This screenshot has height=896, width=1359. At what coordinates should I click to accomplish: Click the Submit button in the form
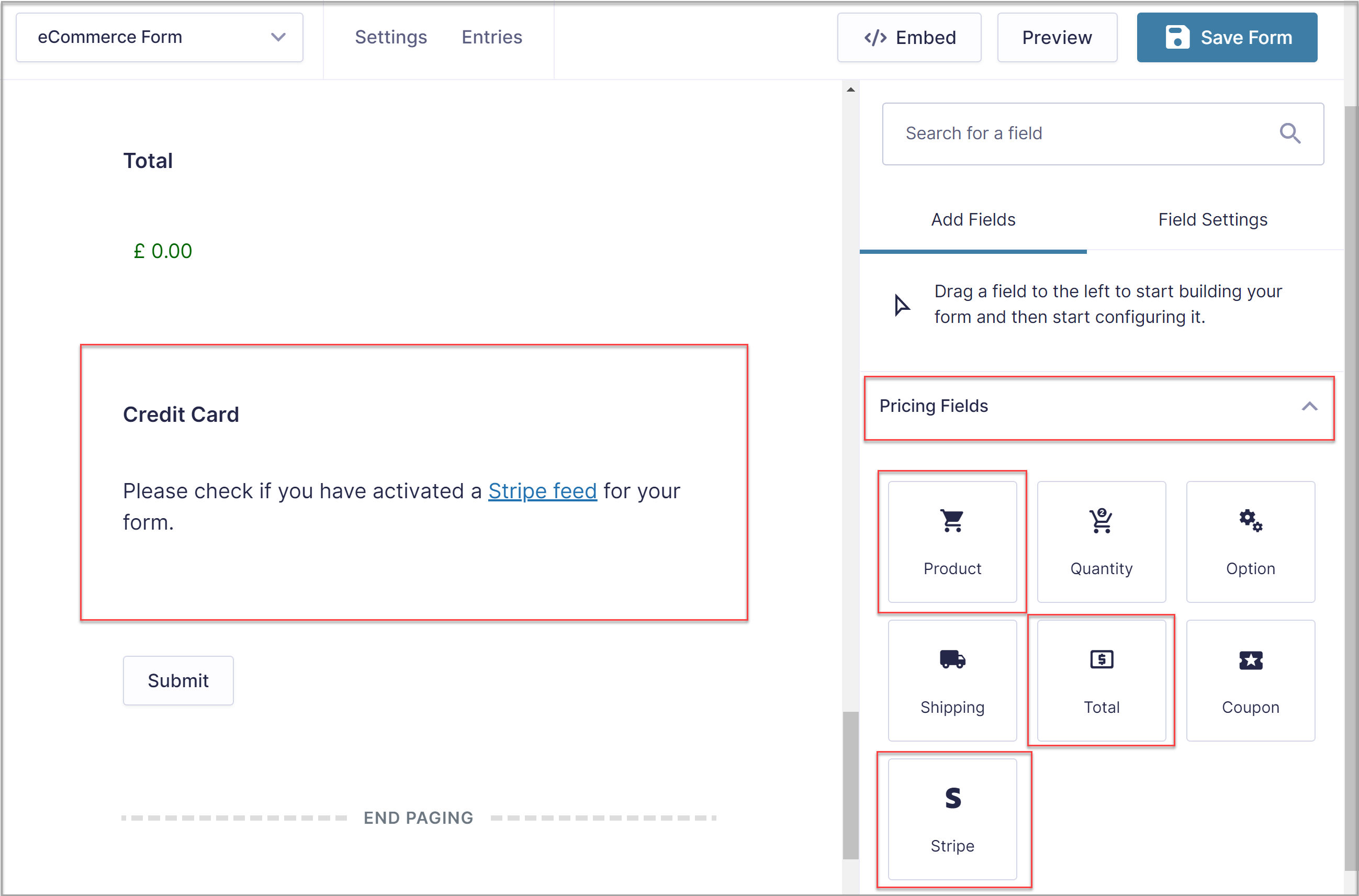pos(178,680)
